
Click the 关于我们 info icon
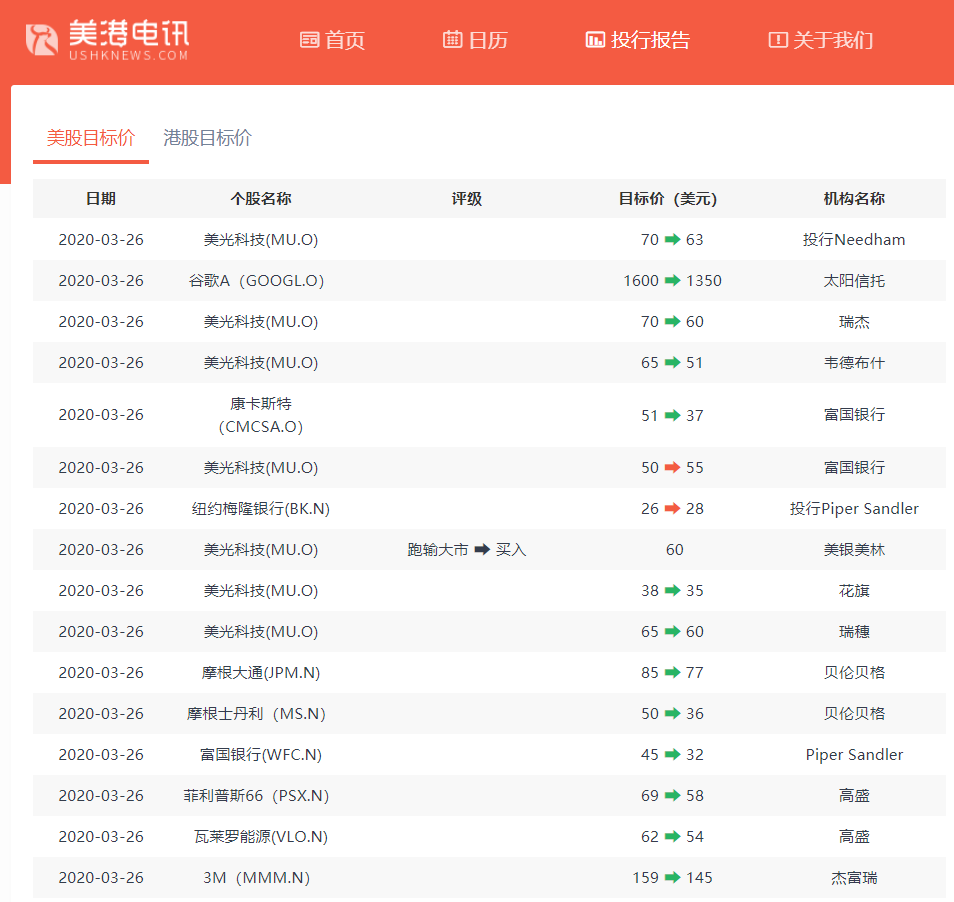[x=778, y=40]
